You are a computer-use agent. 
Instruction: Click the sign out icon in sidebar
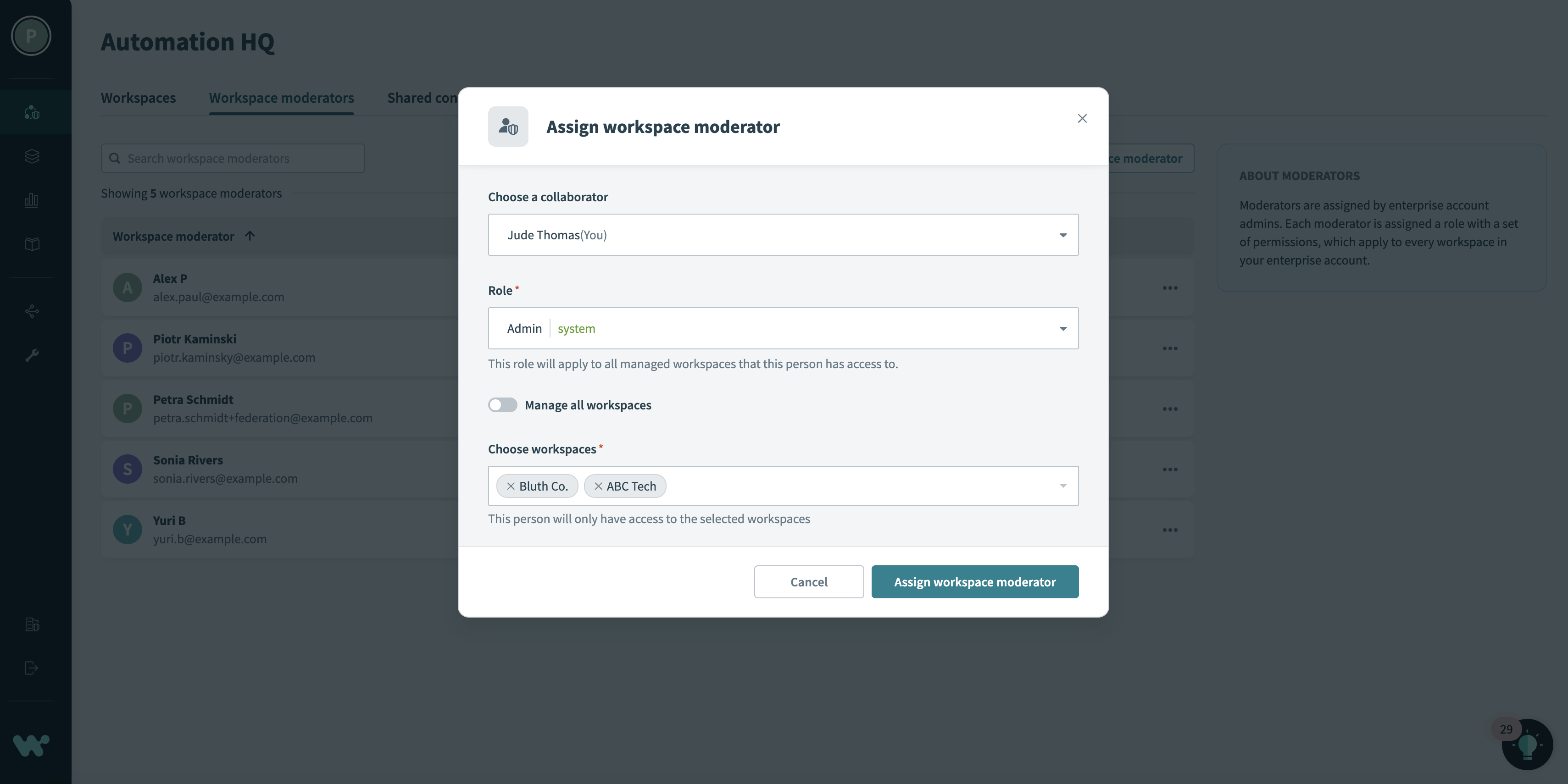[x=31, y=668]
